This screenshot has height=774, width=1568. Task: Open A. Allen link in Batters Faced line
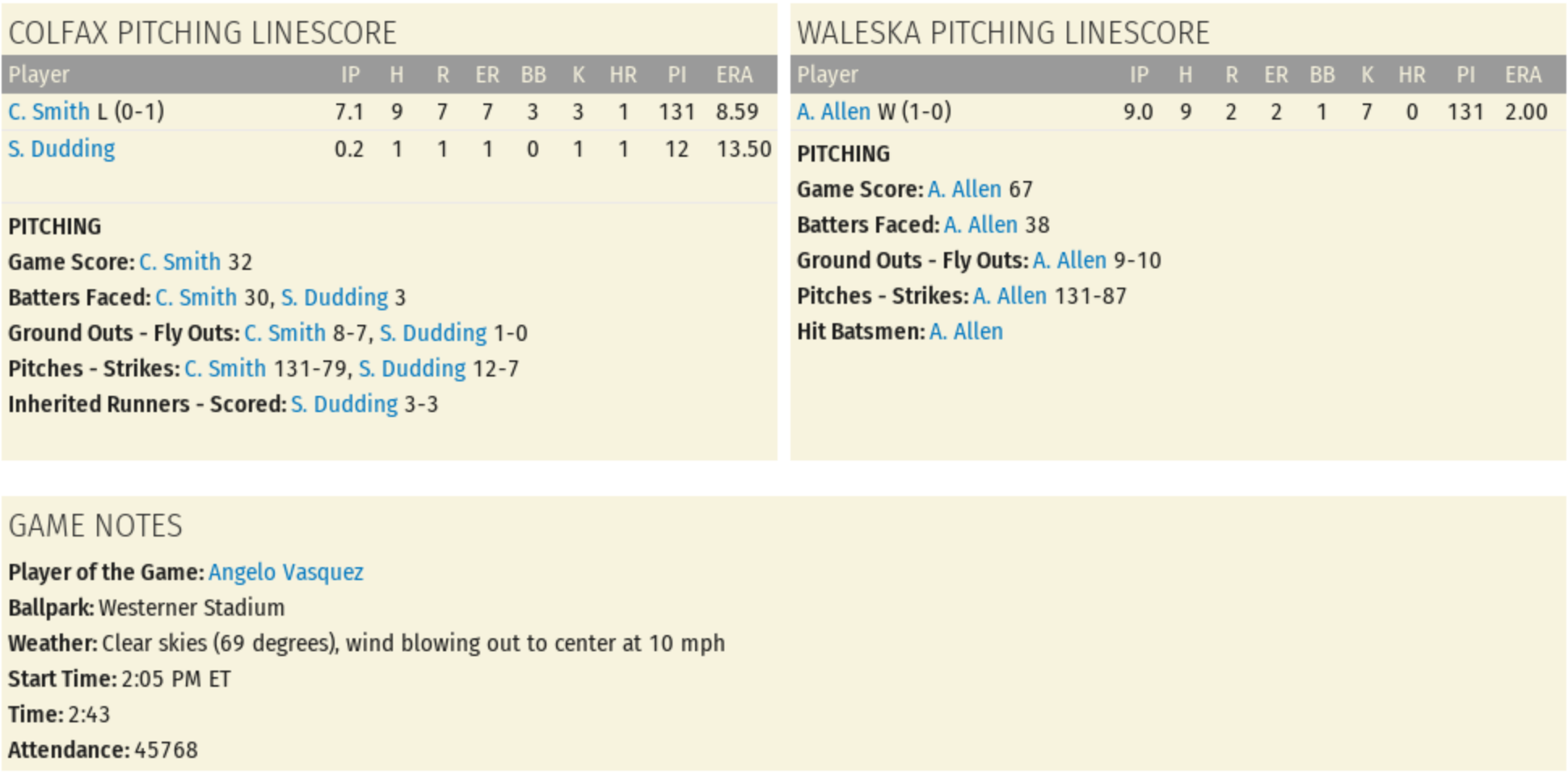(x=980, y=225)
